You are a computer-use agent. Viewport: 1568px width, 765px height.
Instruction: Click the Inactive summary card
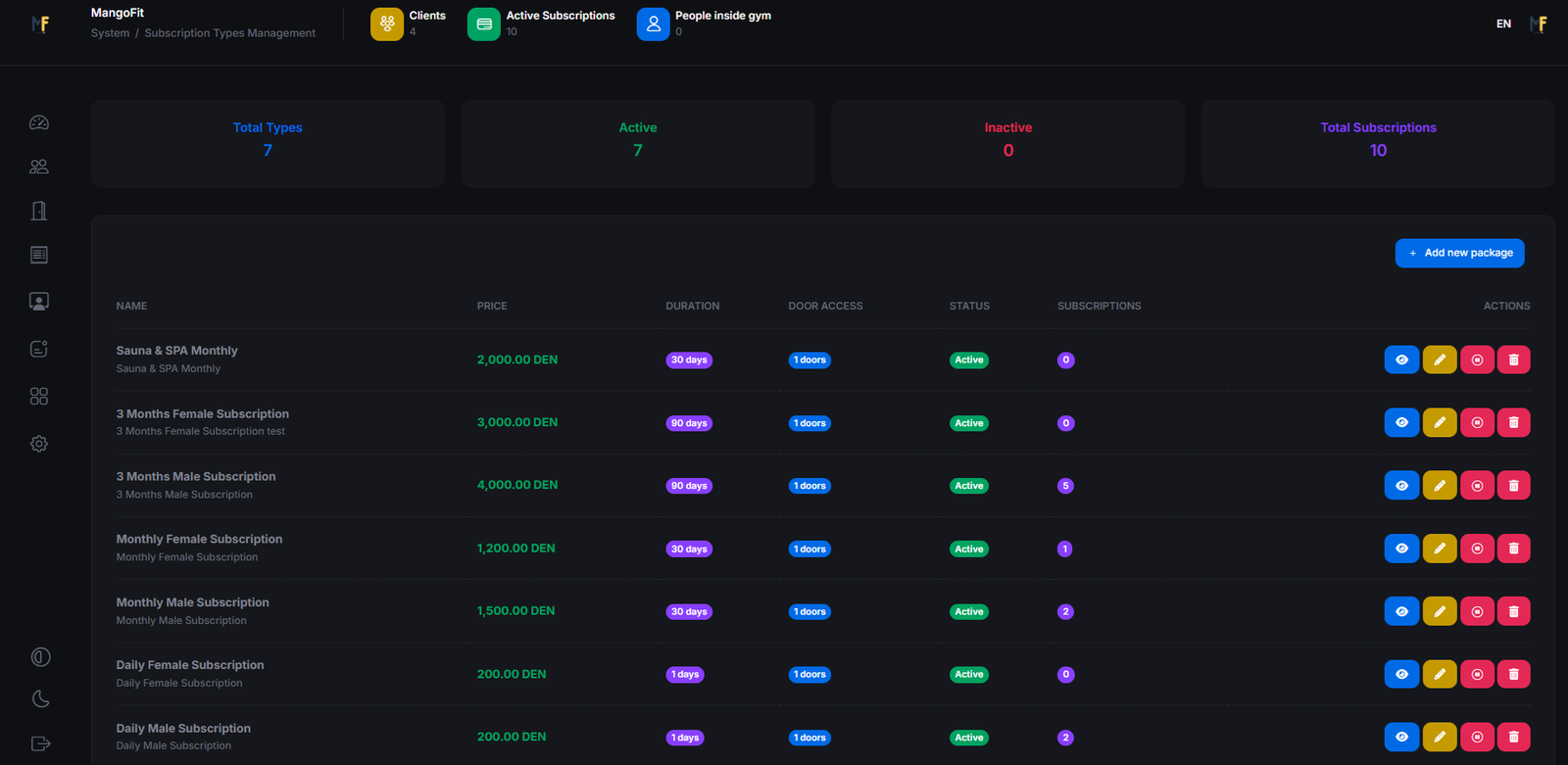pyautogui.click(x=1007, y=143)
